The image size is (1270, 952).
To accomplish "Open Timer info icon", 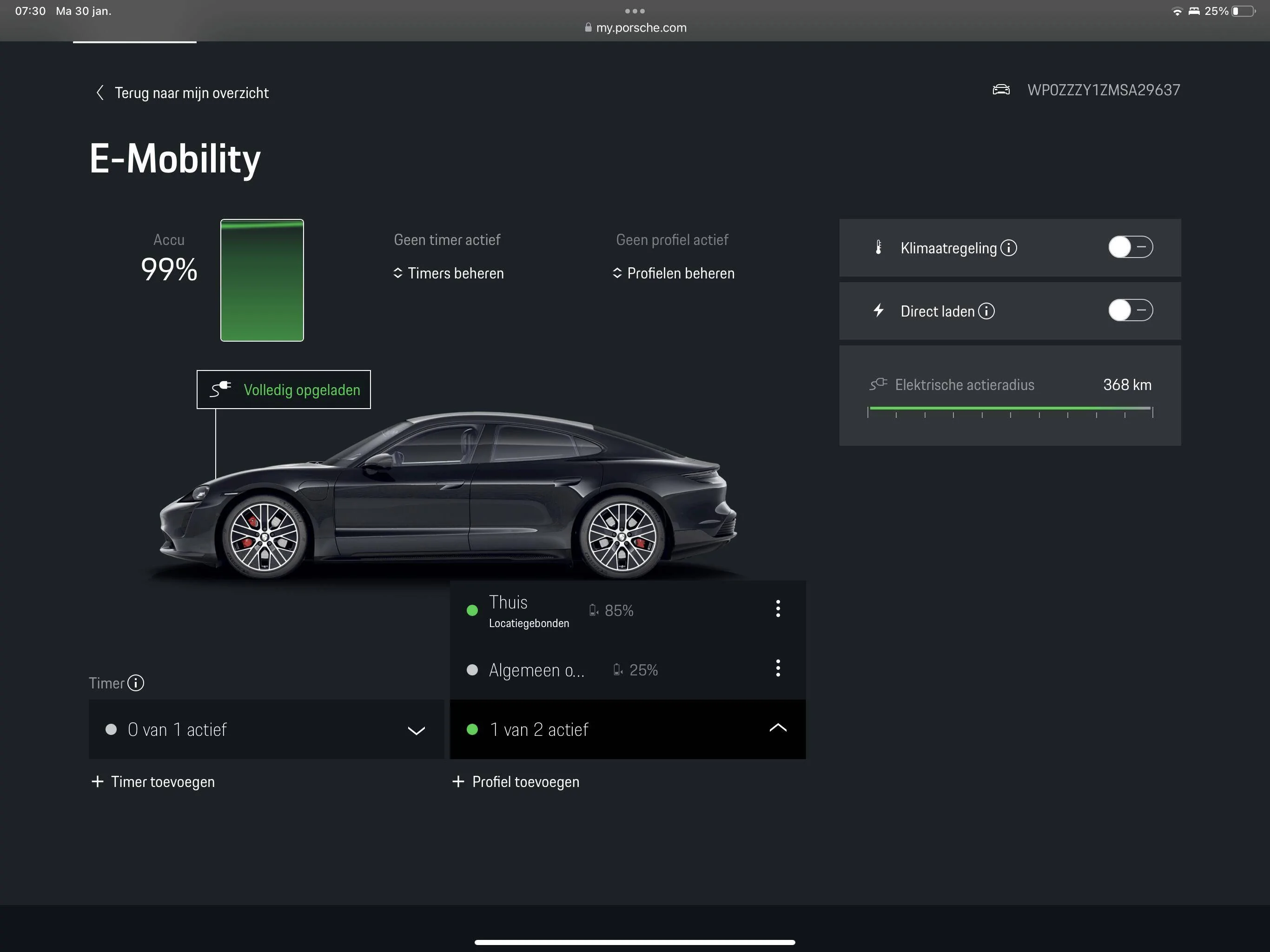I will [135, 683].
